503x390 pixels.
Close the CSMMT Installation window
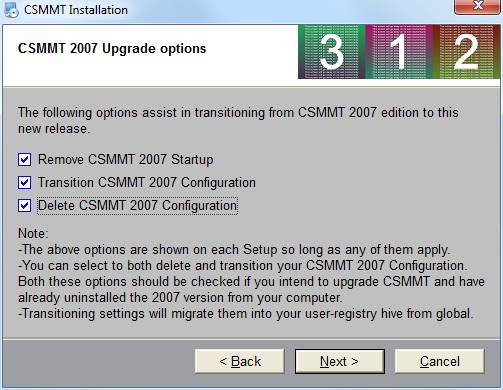pos(478,6)
